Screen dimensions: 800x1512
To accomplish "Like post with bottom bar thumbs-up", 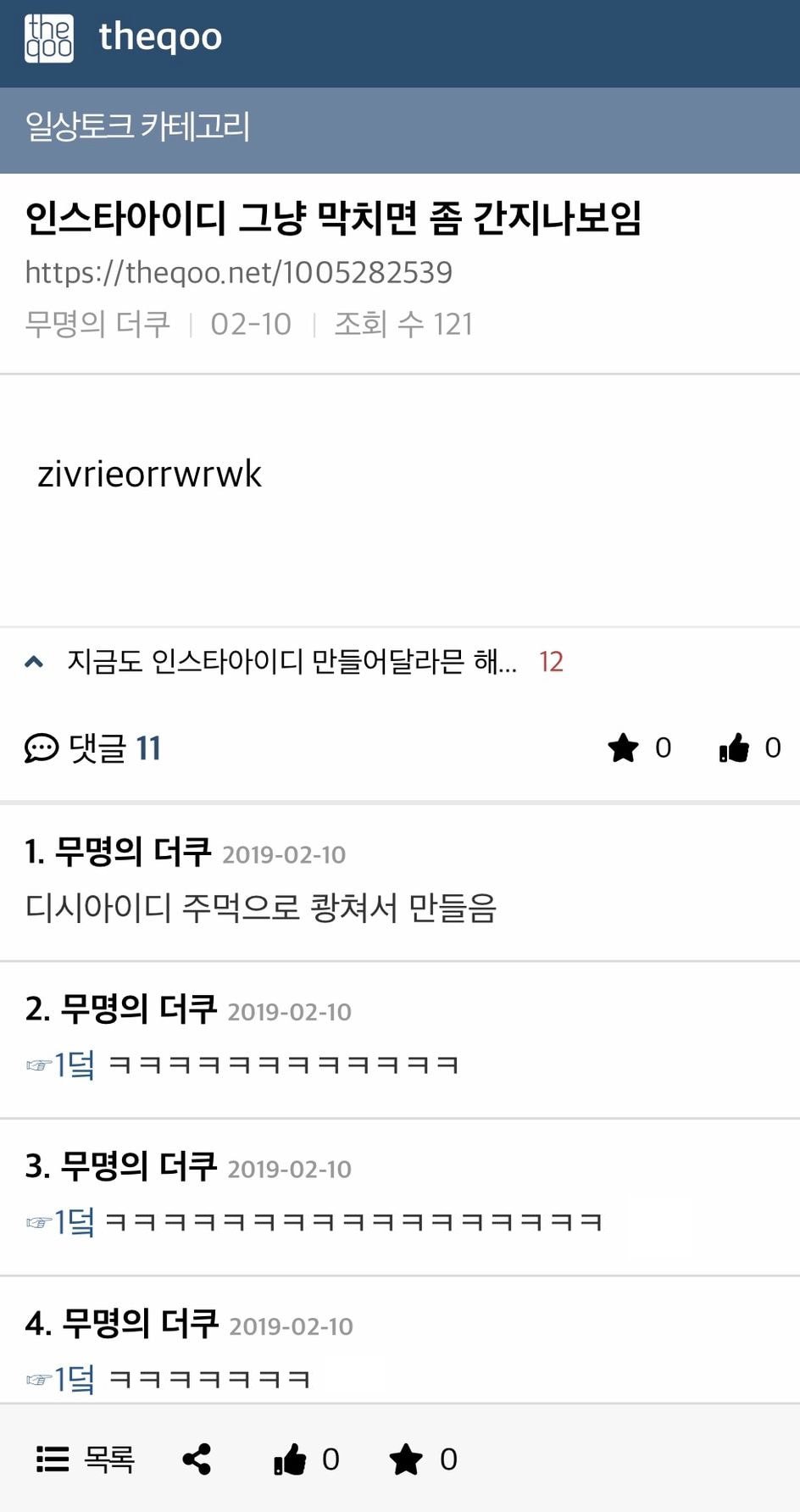I will tap(289, 1459).
